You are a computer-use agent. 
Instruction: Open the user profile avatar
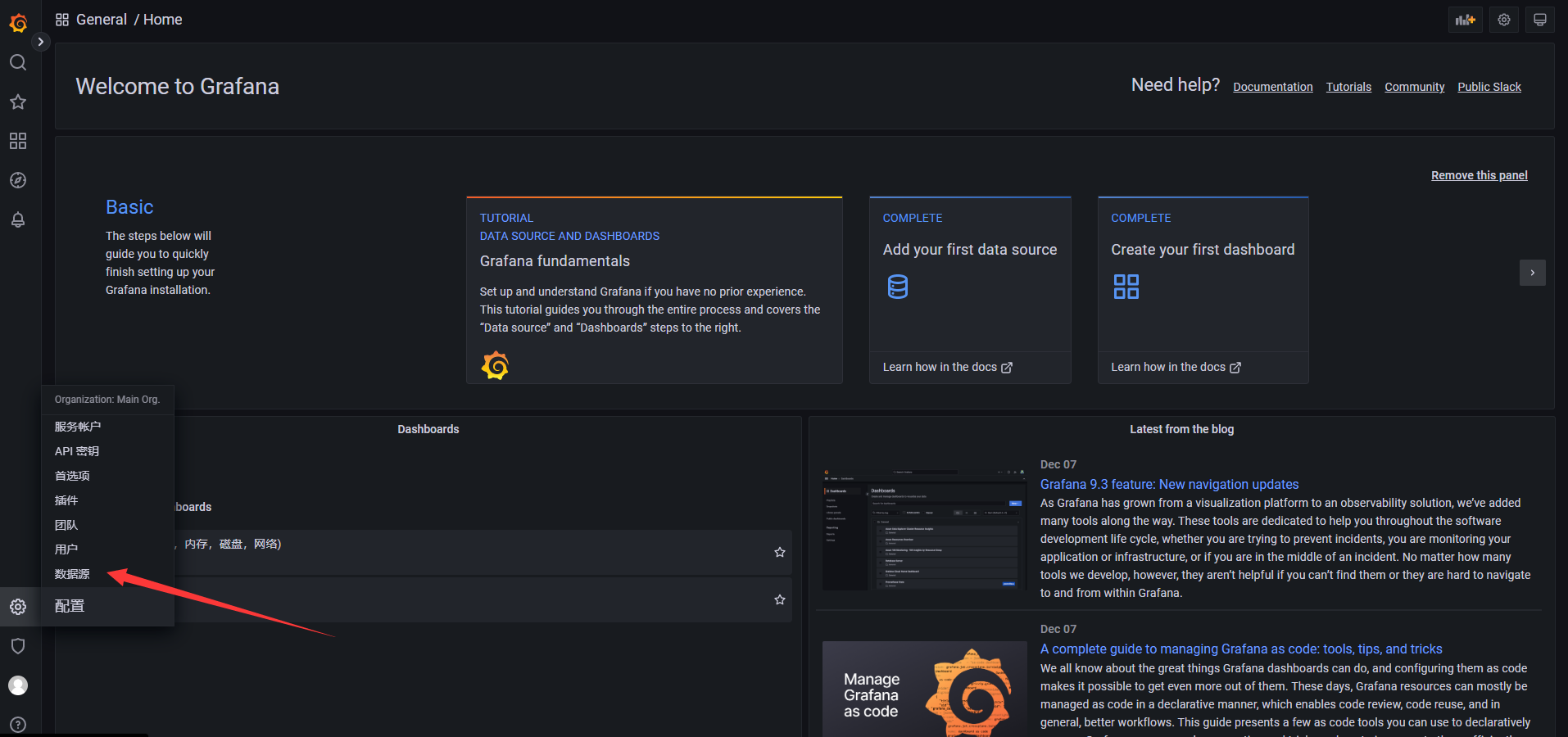pyautogui.click(x=18, y=685)
